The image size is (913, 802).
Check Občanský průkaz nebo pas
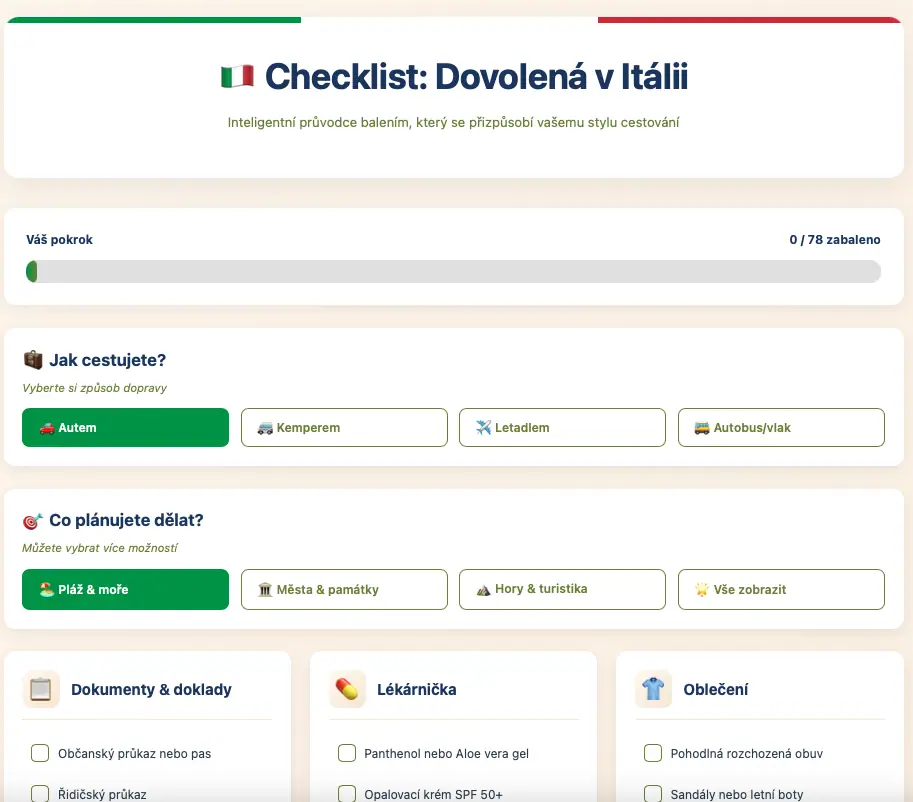coord(40,753)
